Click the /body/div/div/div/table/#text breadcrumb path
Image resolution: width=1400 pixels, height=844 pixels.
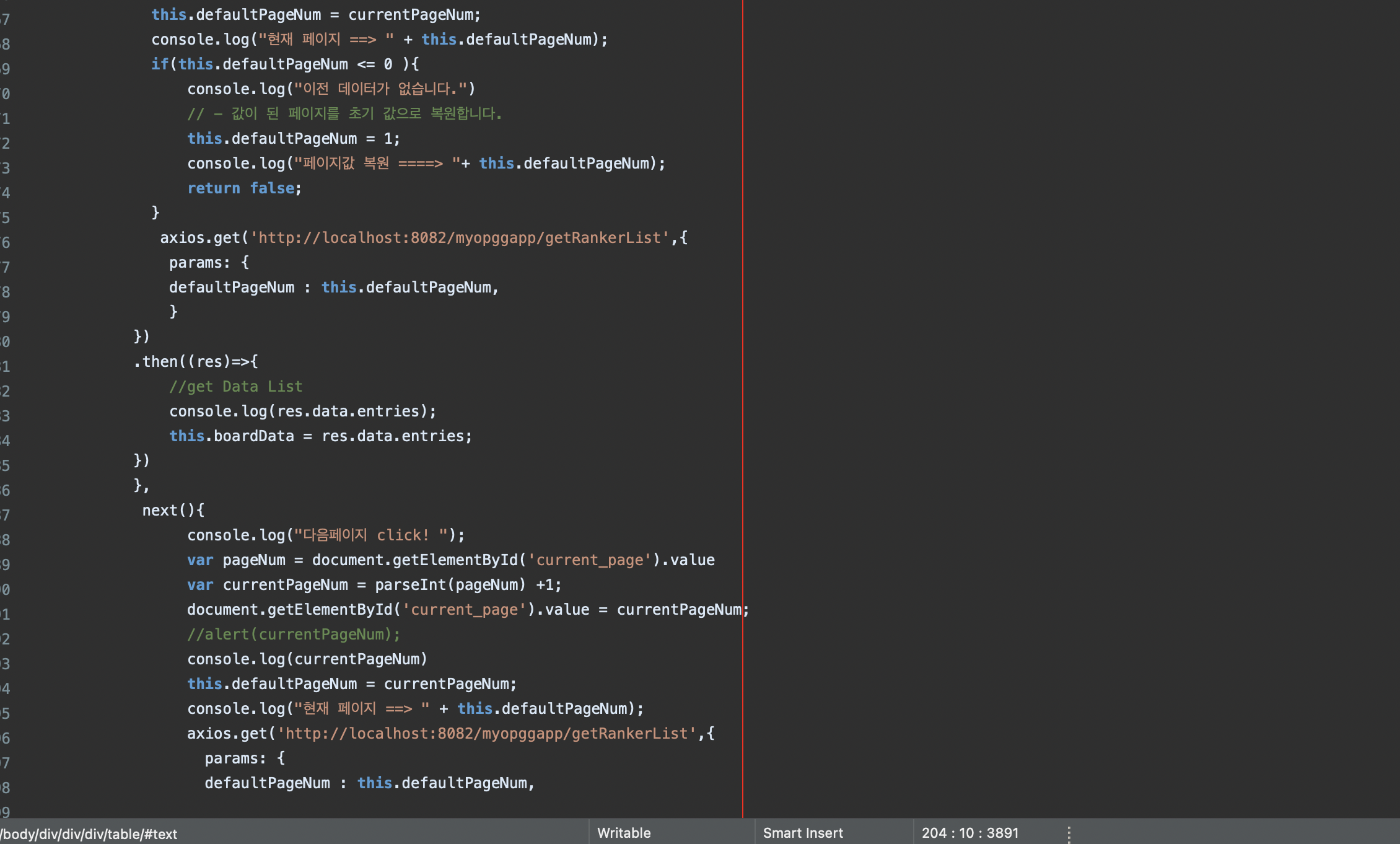[89, 834]
